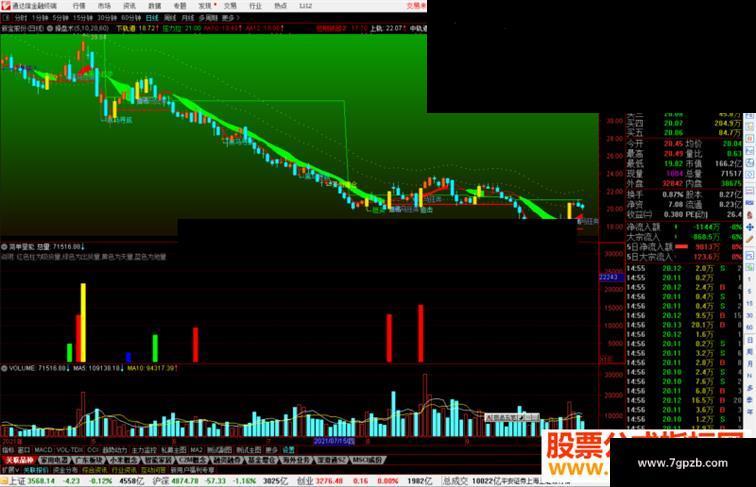Select 15-minute period in right sidebar
This screenshot has width=756, height=487.
[750, 303]
